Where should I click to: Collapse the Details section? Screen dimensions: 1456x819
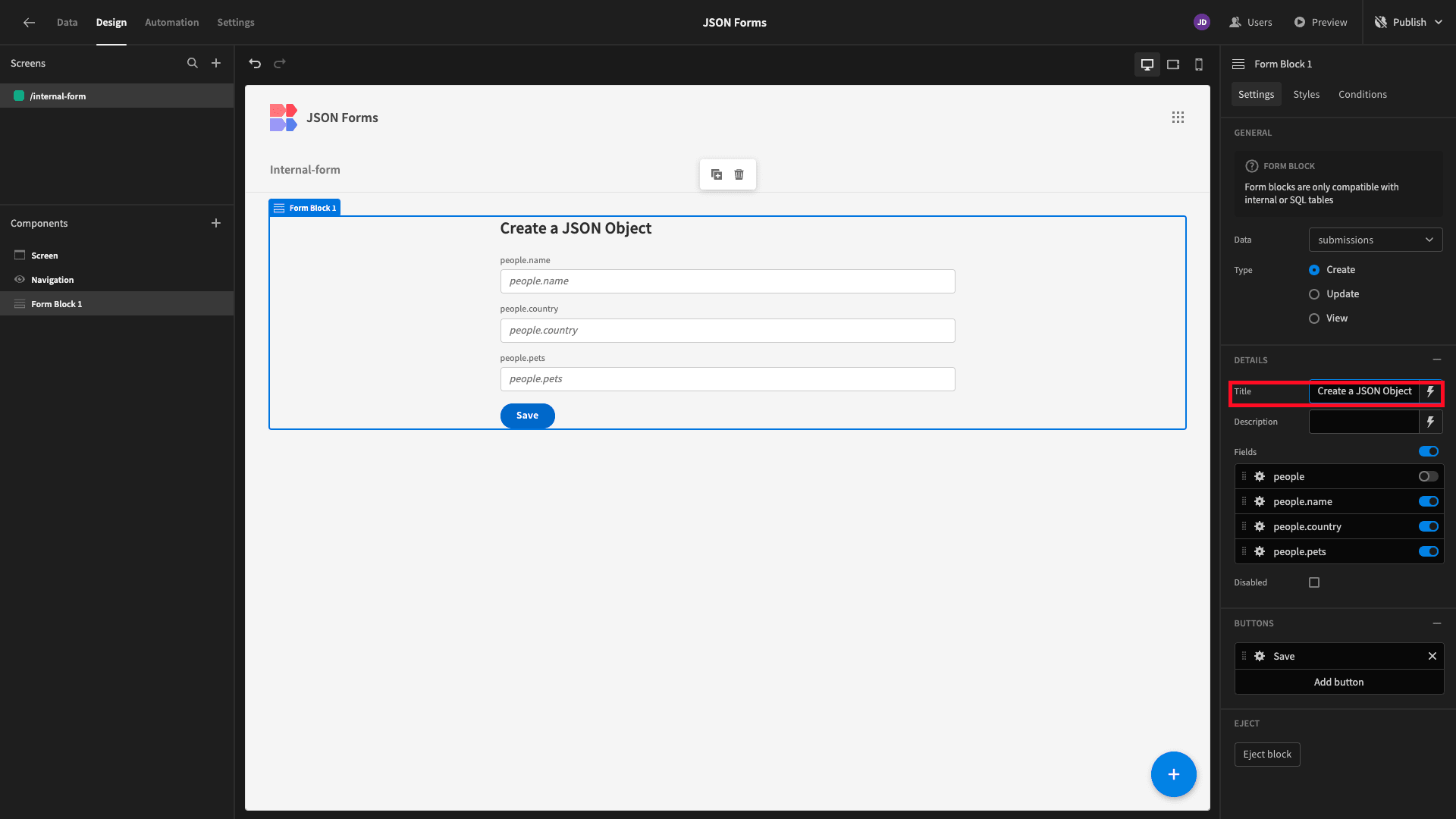pos(1437,359)
